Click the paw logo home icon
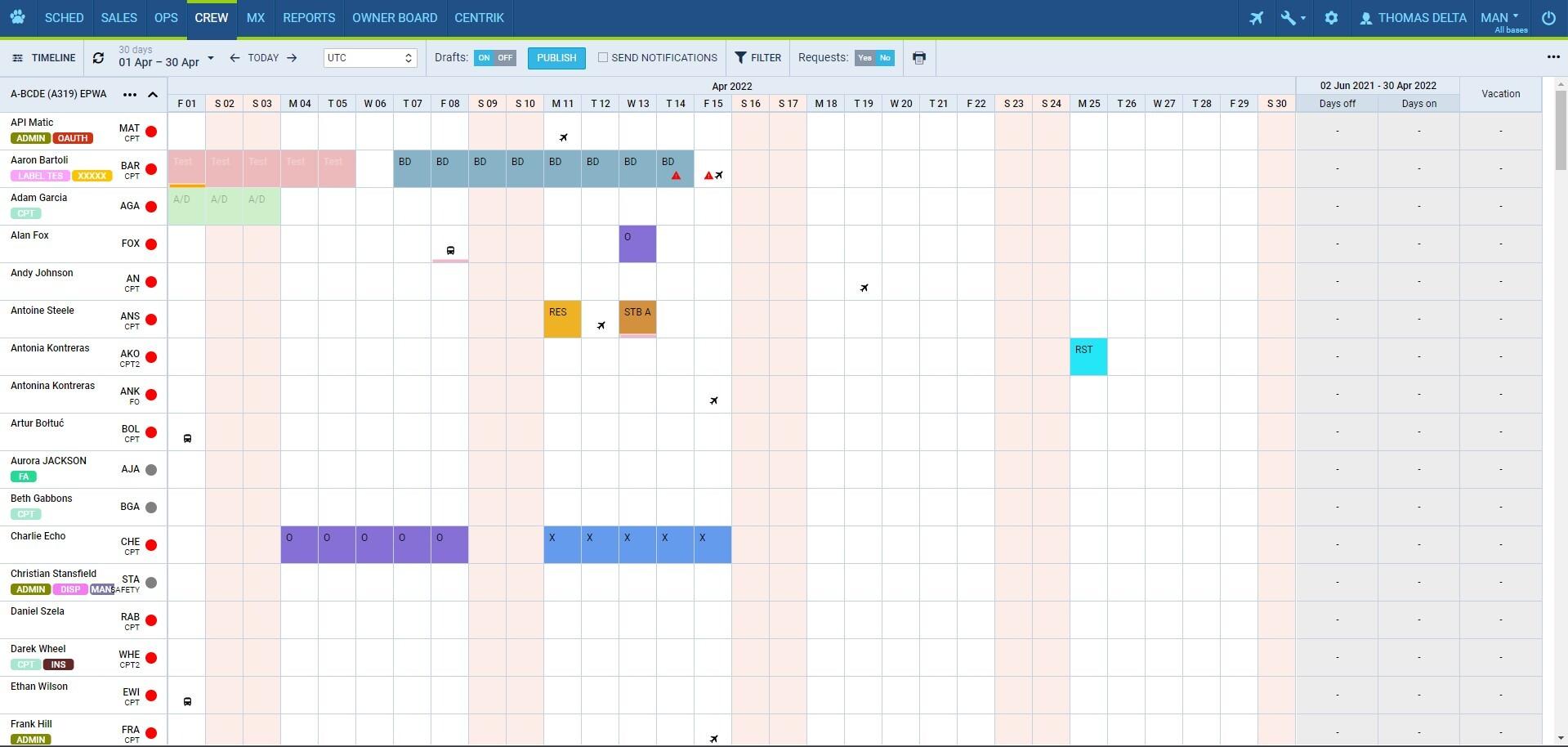 pos(17,18)
